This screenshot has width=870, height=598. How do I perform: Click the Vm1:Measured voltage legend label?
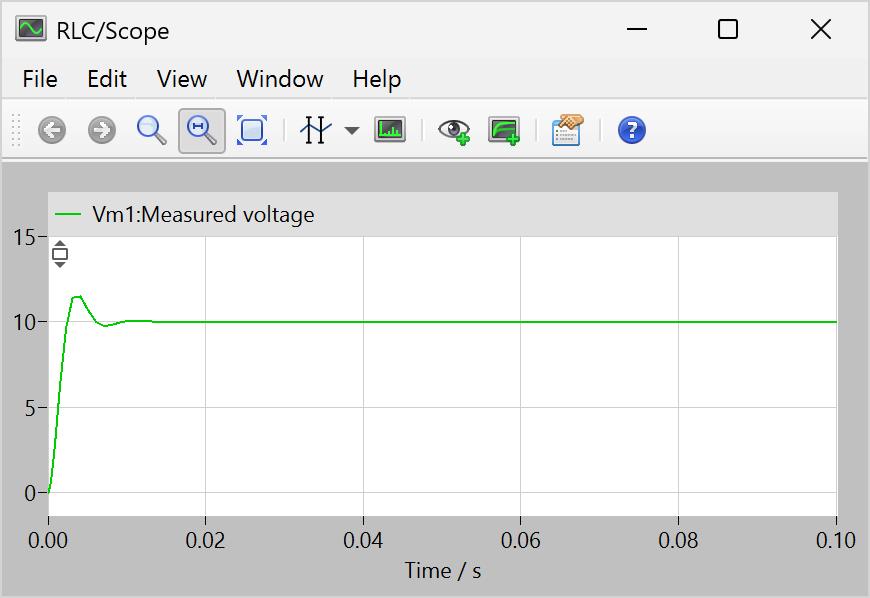[x=203, y=214]
